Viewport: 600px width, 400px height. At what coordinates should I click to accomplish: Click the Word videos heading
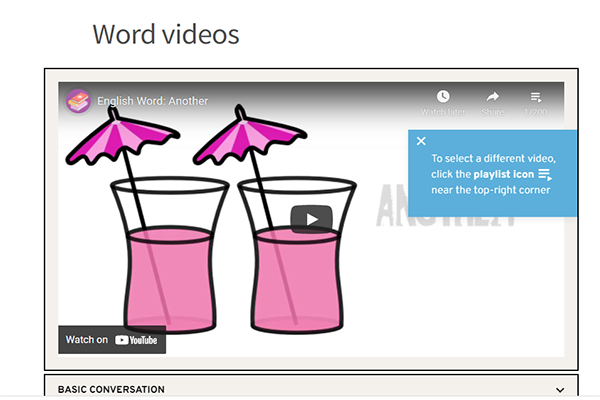coord(166,34)
